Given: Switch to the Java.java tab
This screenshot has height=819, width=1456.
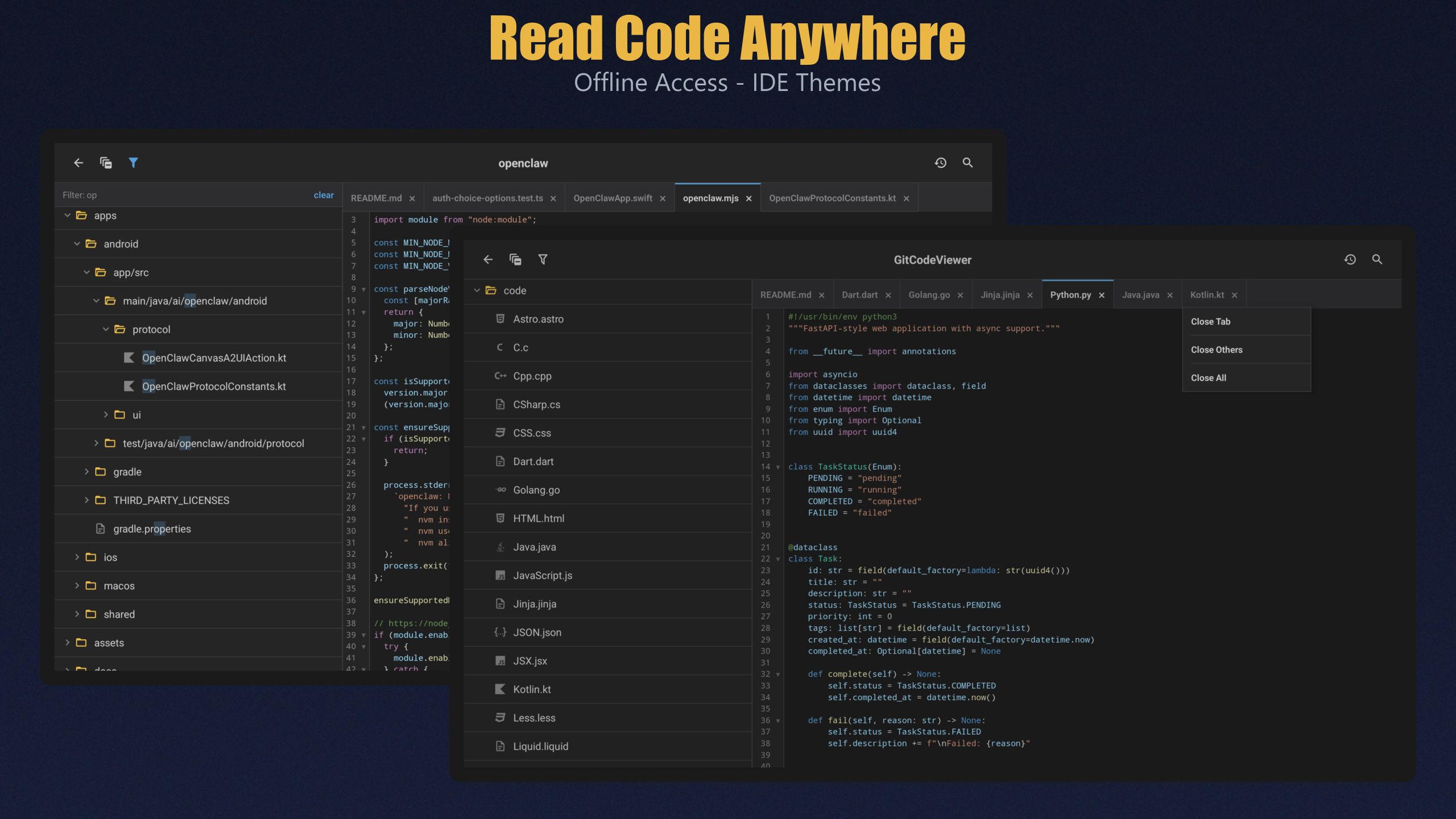Looking at the screenshot, I should point(1140,295).
